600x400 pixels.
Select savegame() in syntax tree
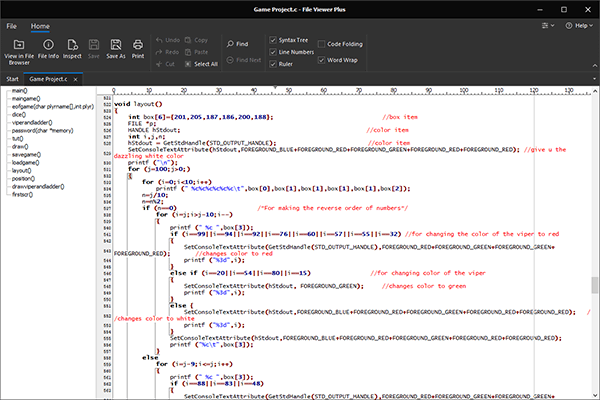pos(26,155)
